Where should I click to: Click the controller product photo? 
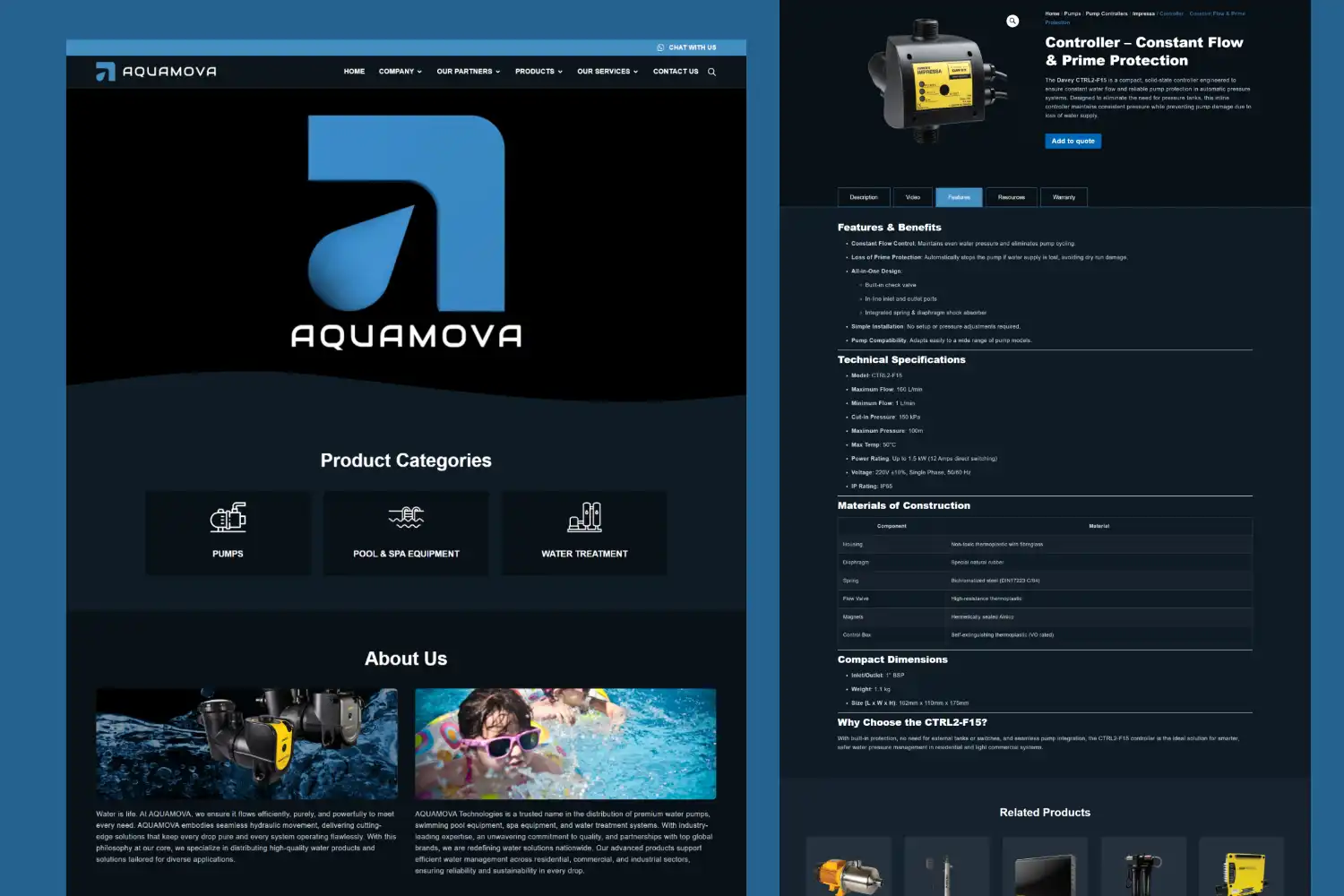click(936, 82)
